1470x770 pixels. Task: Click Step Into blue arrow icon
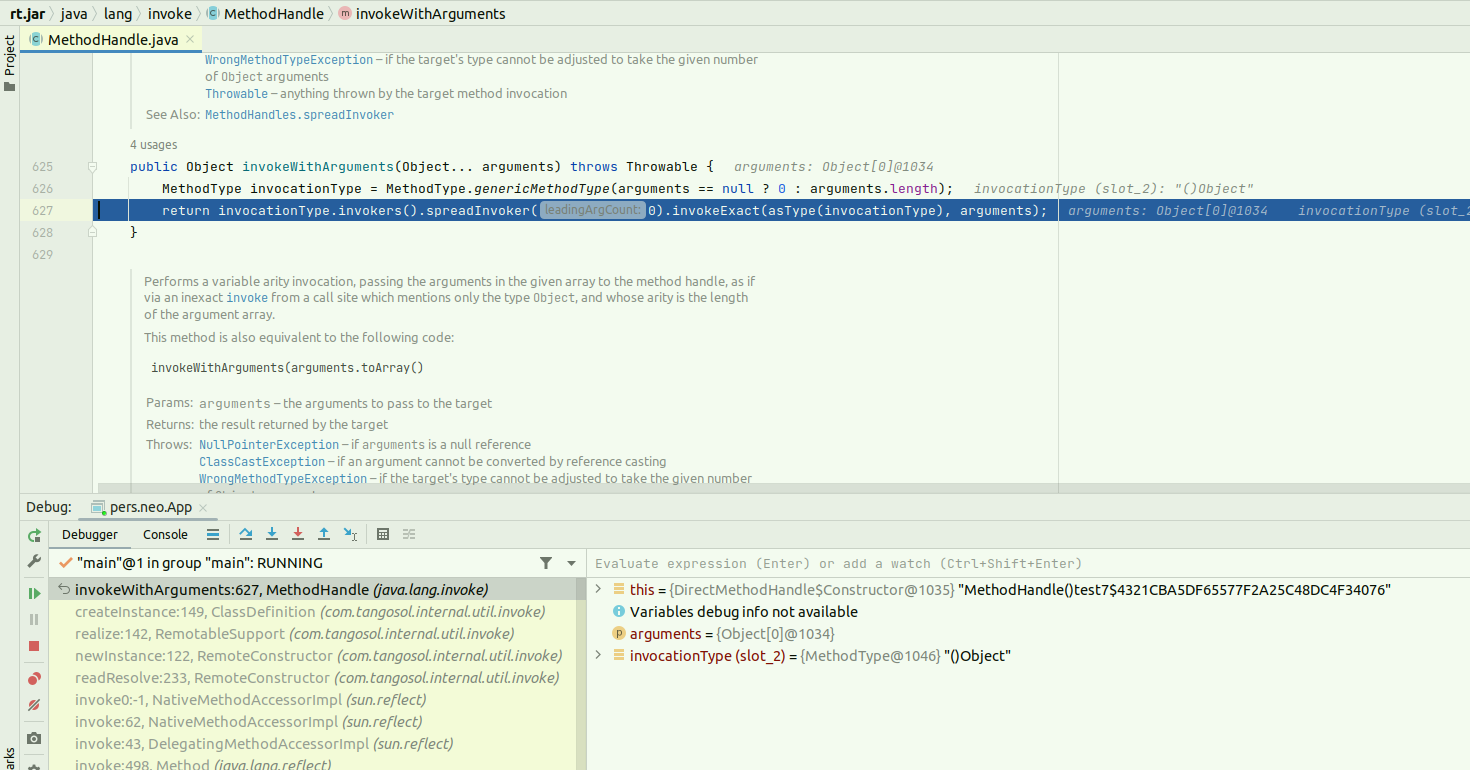click(272, 535)
